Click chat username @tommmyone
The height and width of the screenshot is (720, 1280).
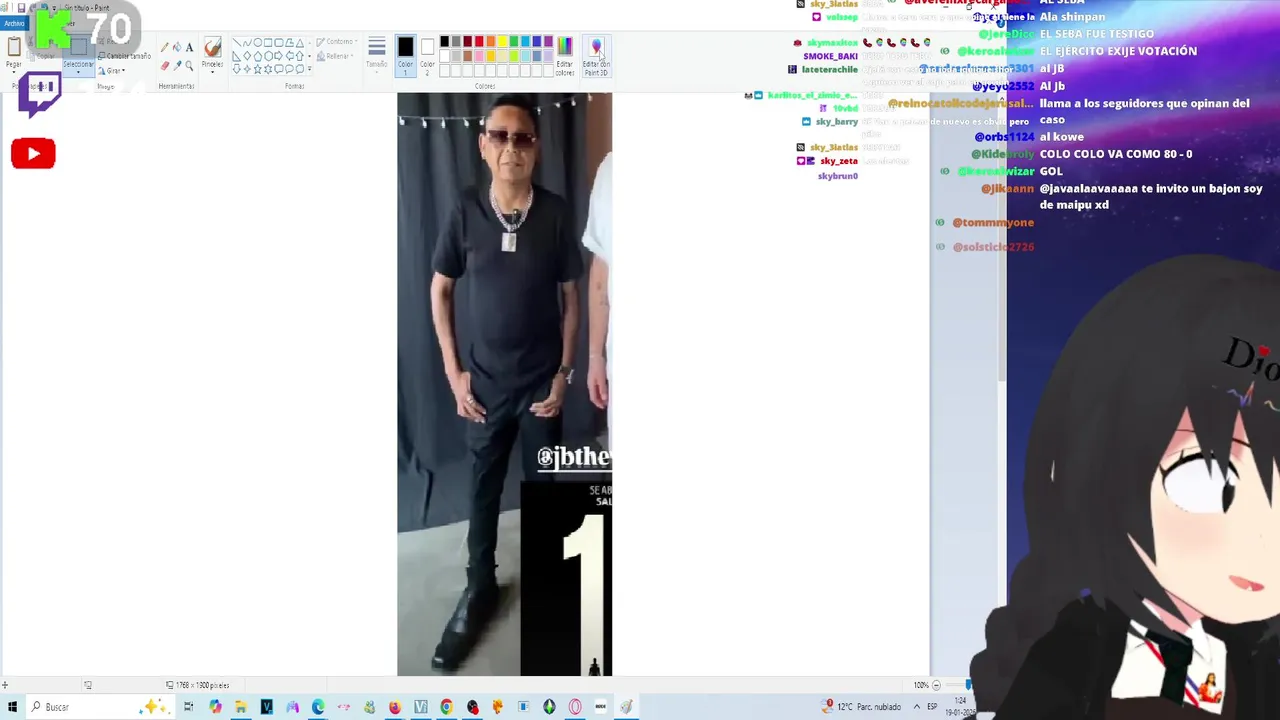(x=993, y=222)
